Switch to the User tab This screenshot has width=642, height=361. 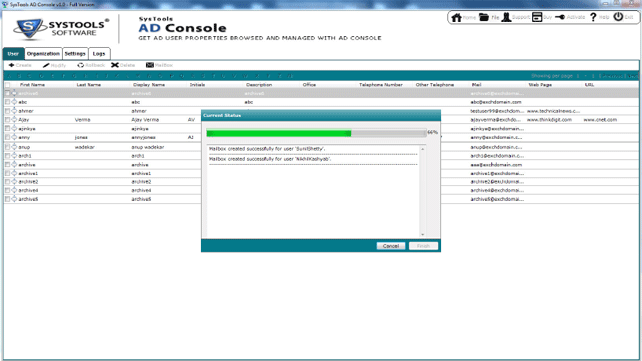(x=13, y=54)
